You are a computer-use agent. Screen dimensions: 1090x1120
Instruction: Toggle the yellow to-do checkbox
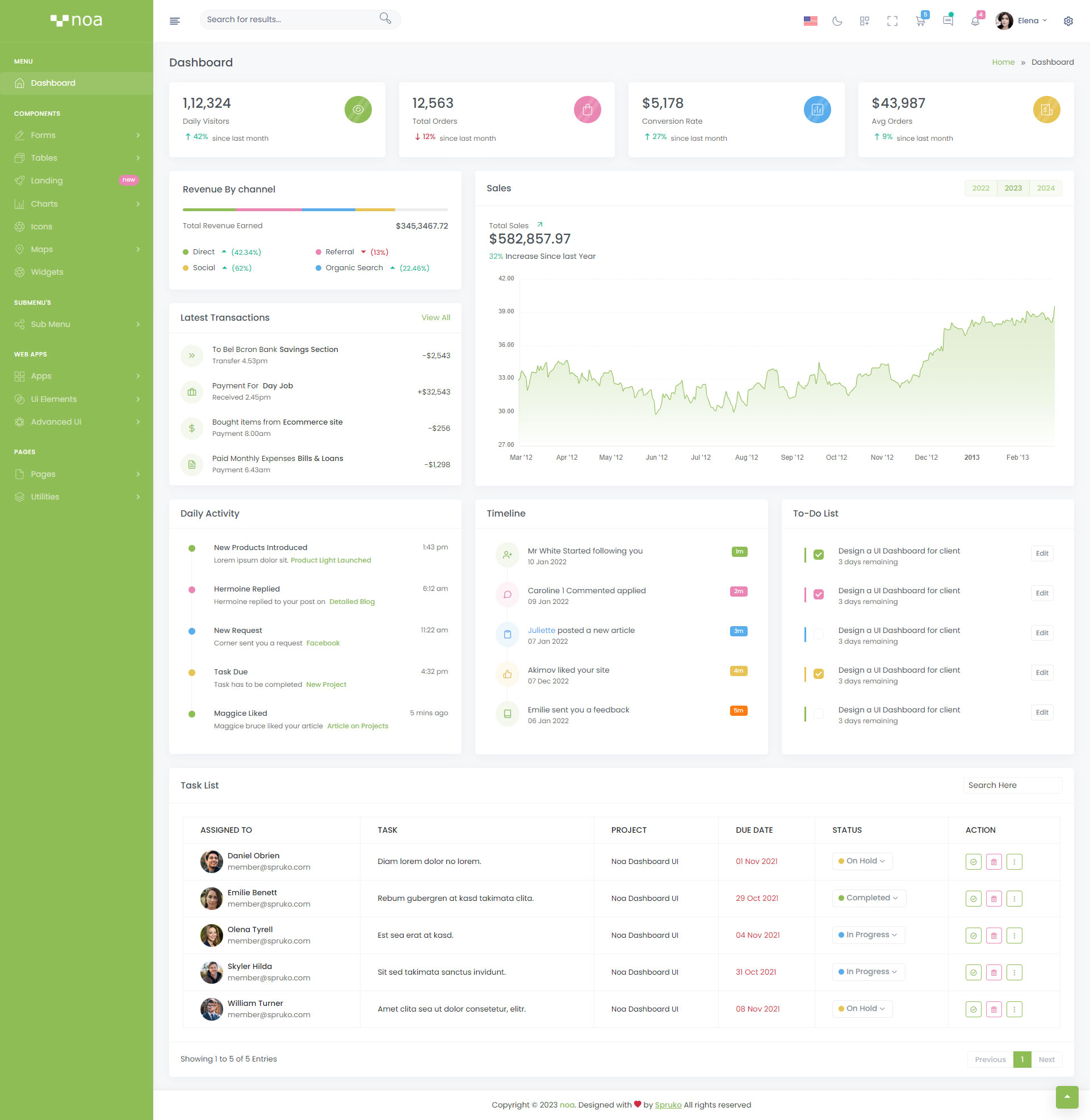pyautogui.click(x=819, y=674)
